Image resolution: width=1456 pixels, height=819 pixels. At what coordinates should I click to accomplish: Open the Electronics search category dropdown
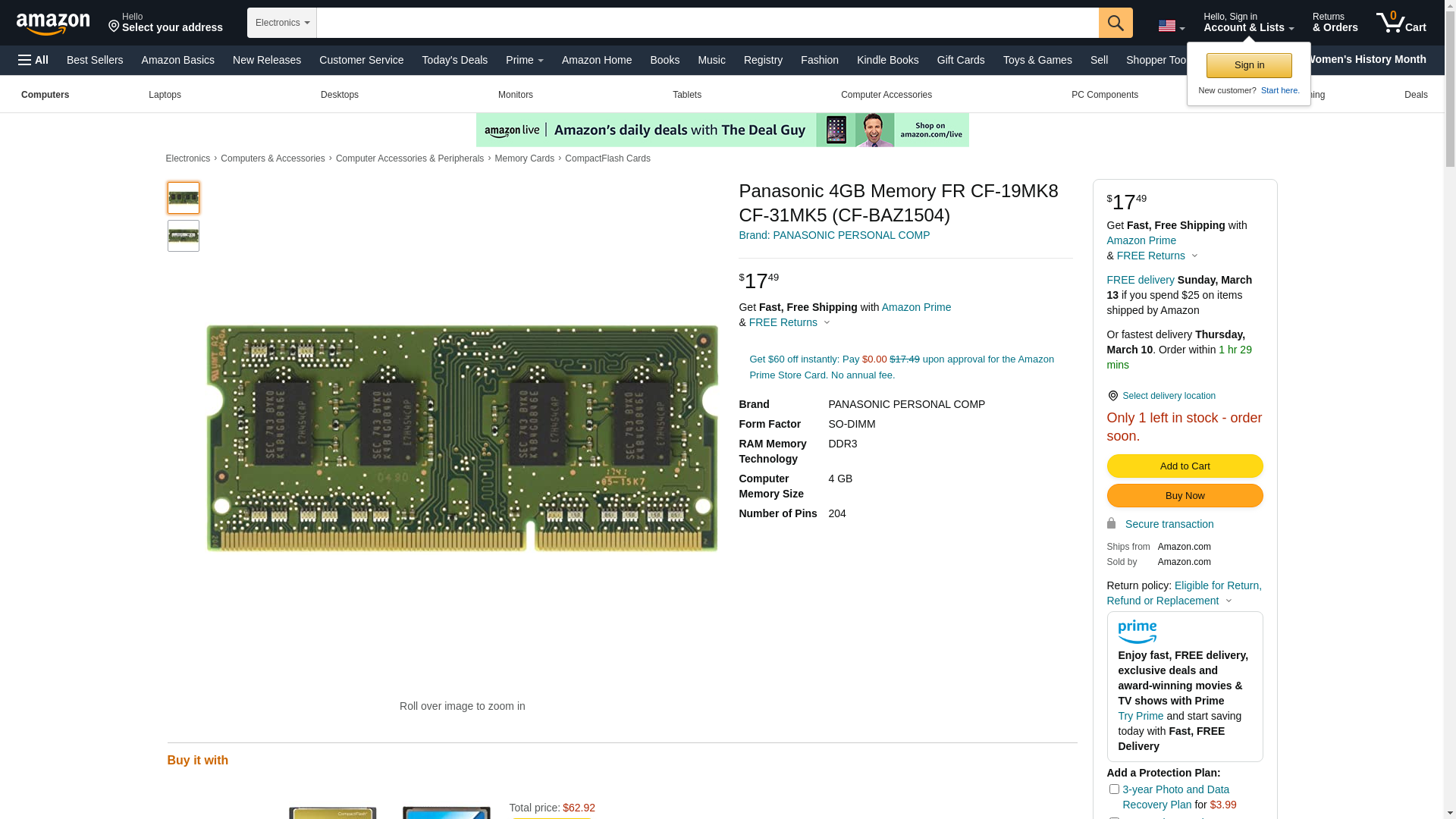click(x=281, y=23)
